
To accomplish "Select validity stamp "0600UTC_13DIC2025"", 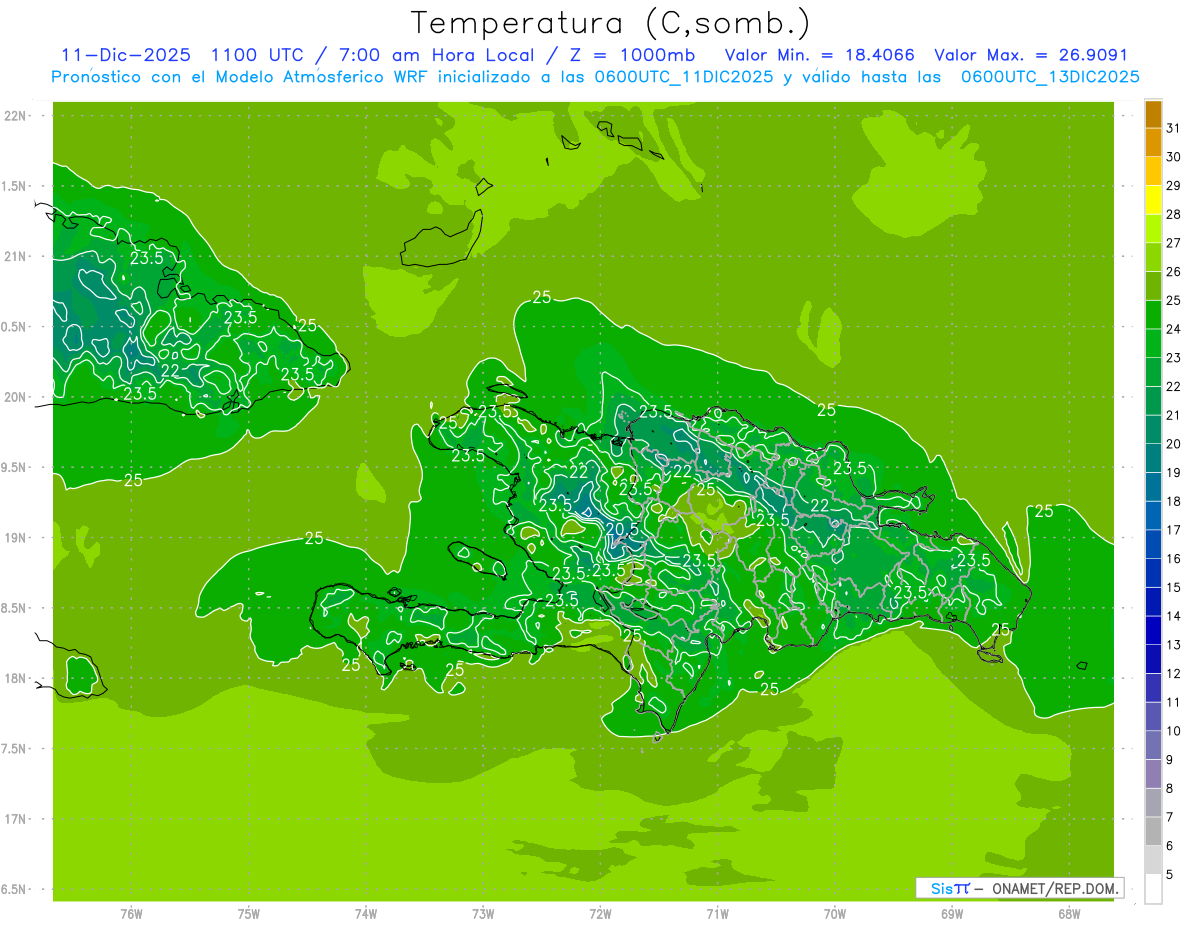I will 1050,77.
